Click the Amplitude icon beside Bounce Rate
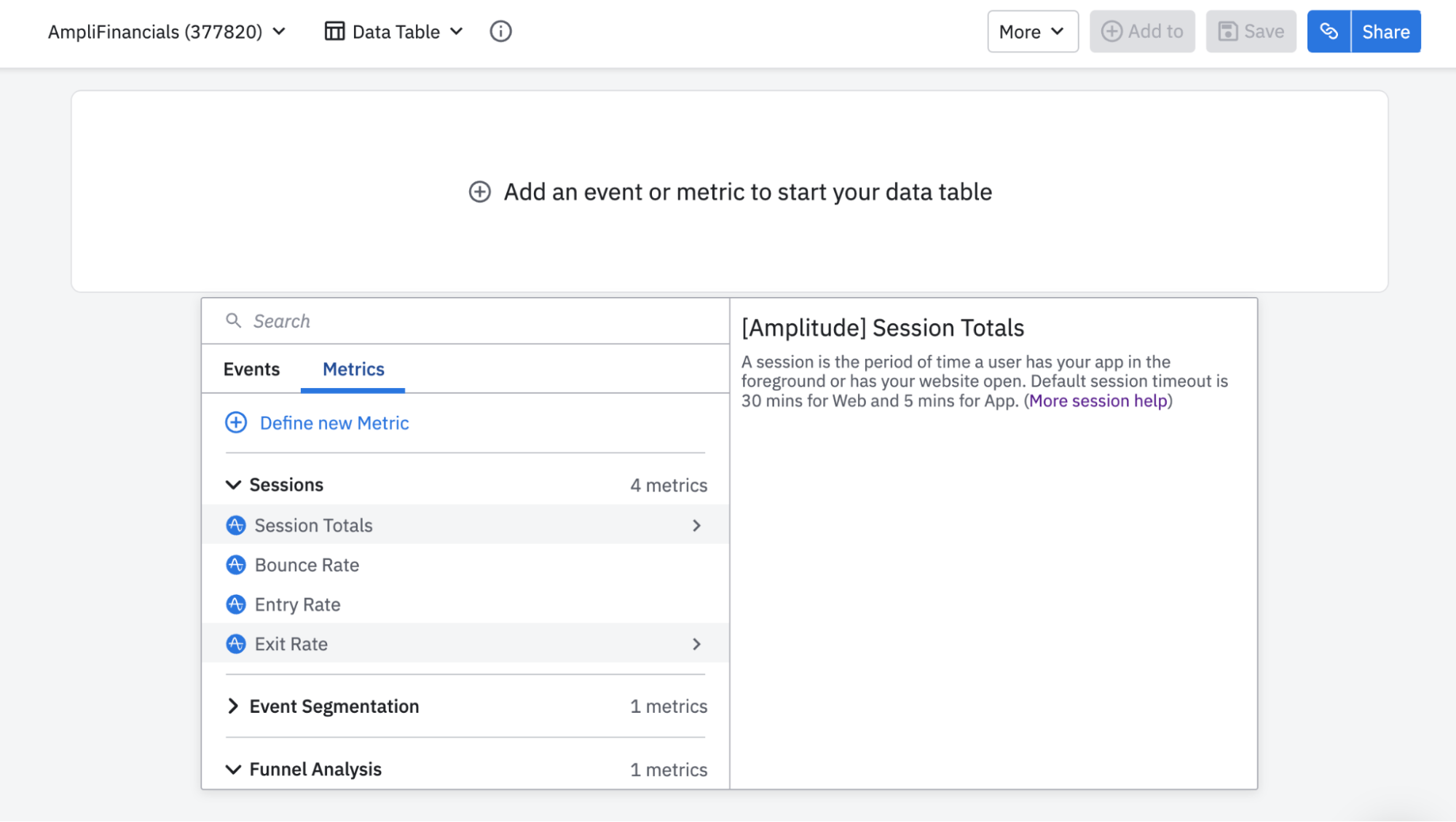Viewport: 1456px width, 822px height. point(236,565)
